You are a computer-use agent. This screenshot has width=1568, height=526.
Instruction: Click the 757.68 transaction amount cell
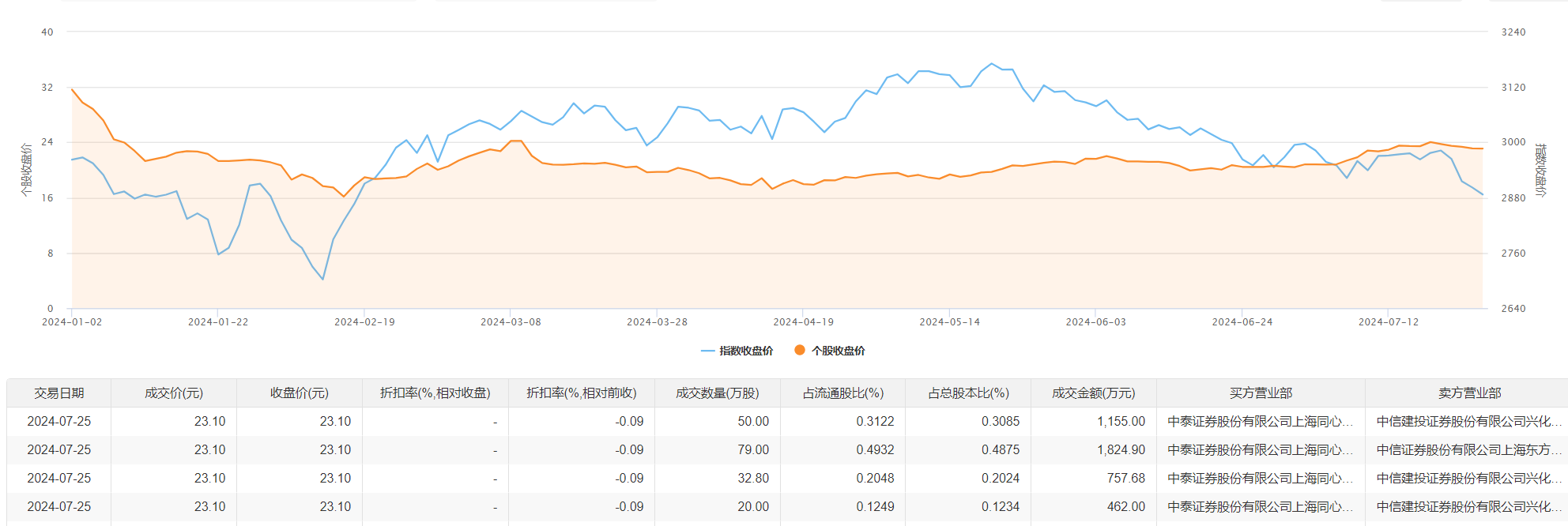click(x=1125, y=479)
